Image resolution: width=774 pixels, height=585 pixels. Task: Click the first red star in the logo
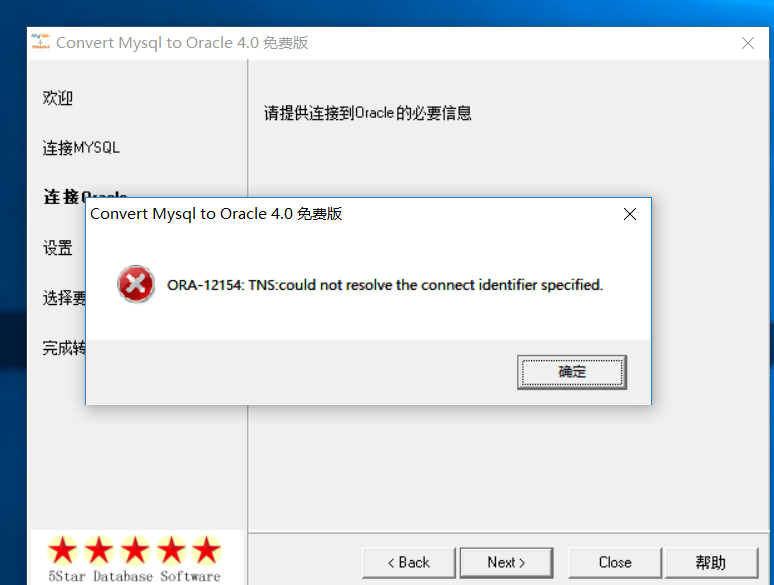coord(63,549)
